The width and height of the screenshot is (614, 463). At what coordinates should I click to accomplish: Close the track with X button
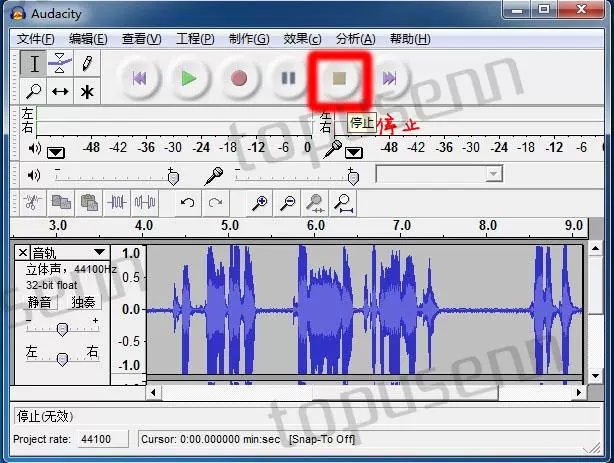[23, 253]
